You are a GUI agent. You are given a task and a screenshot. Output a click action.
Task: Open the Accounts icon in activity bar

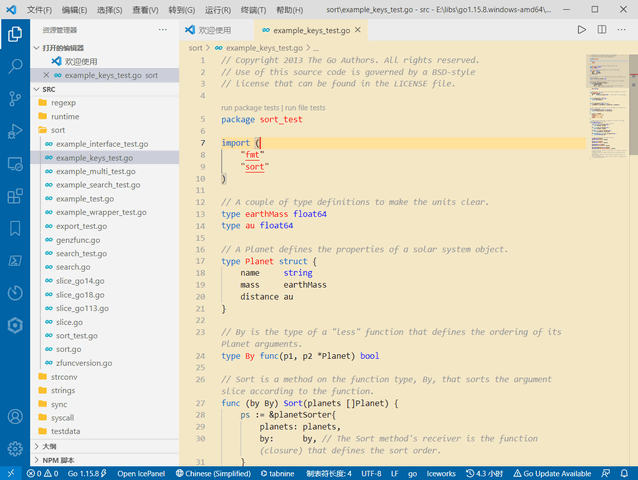pos(15,417)
